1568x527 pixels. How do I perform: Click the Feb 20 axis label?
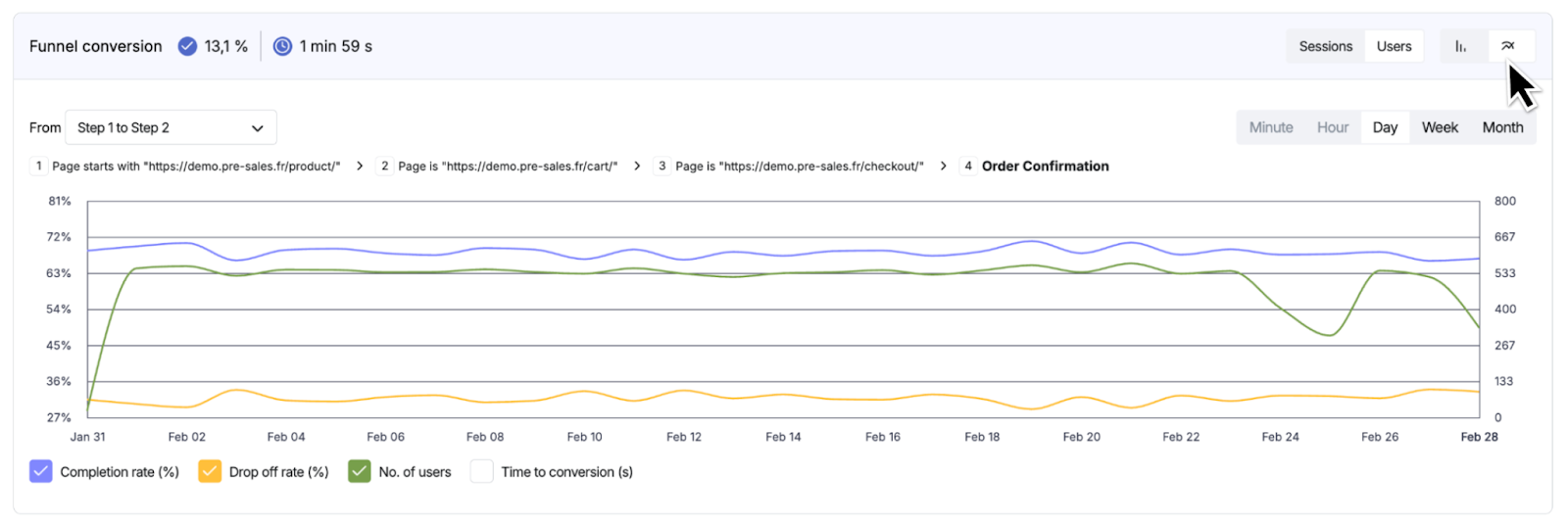[1082, 437]
